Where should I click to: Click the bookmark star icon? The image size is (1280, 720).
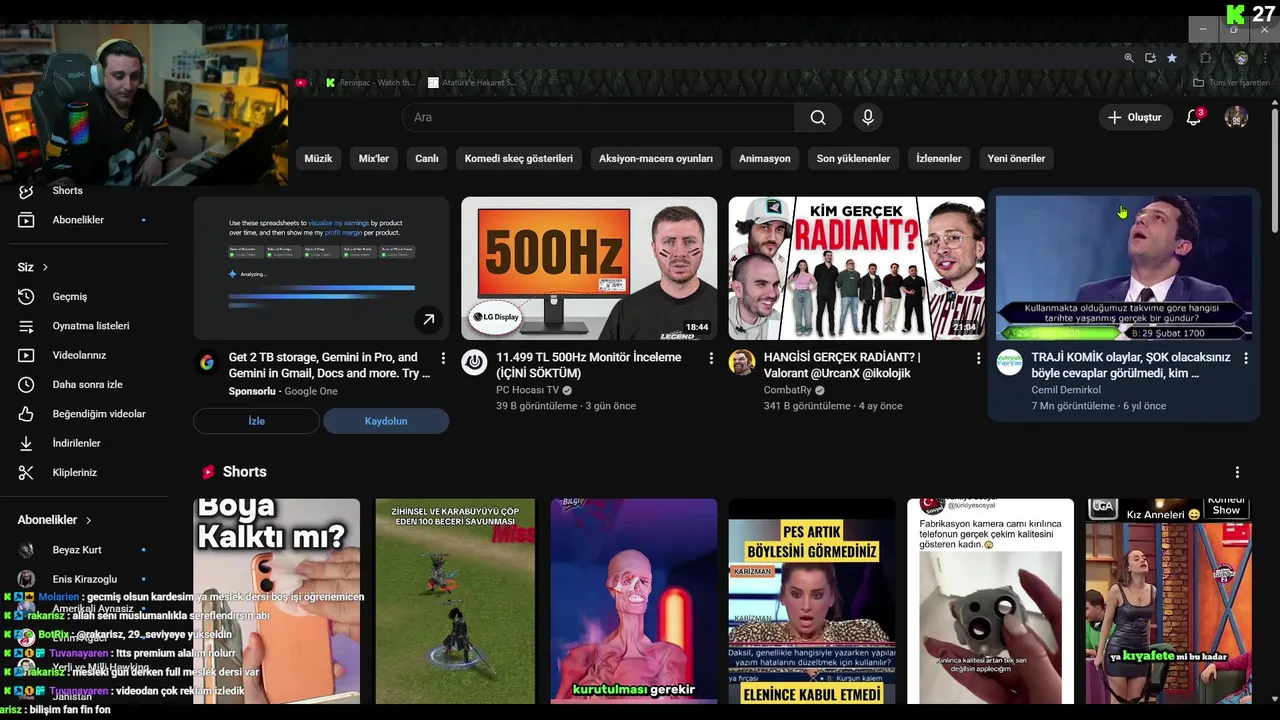click(x=1172, y=58)
